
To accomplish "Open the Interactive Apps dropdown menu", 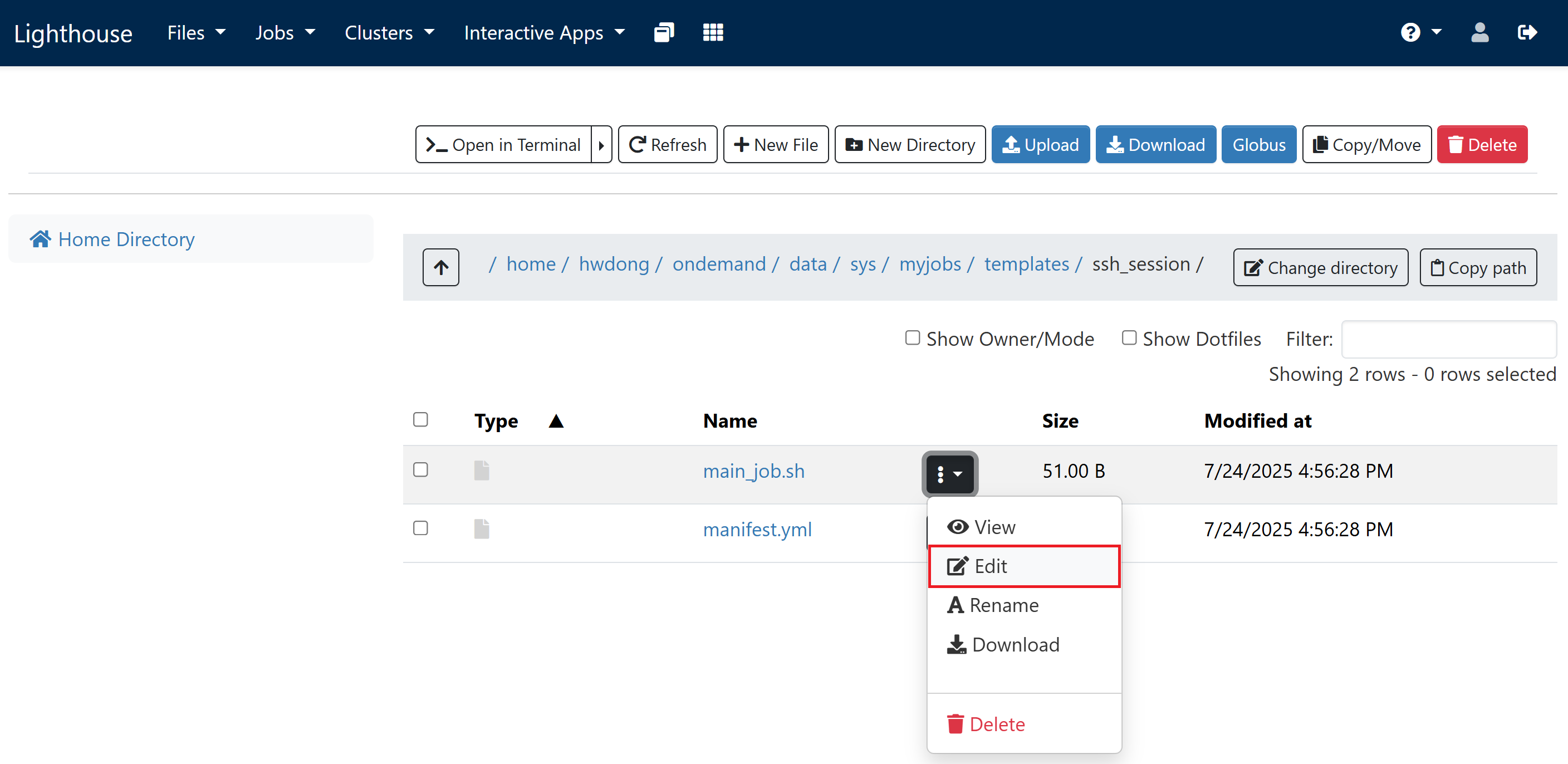I will (x=544, y=32).
